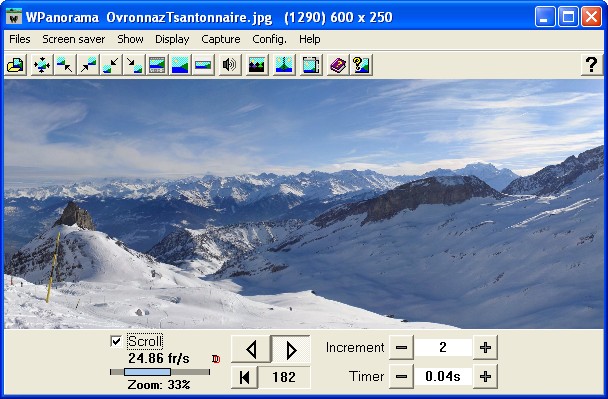Close the WPanorama window

(x=591, y=17)
